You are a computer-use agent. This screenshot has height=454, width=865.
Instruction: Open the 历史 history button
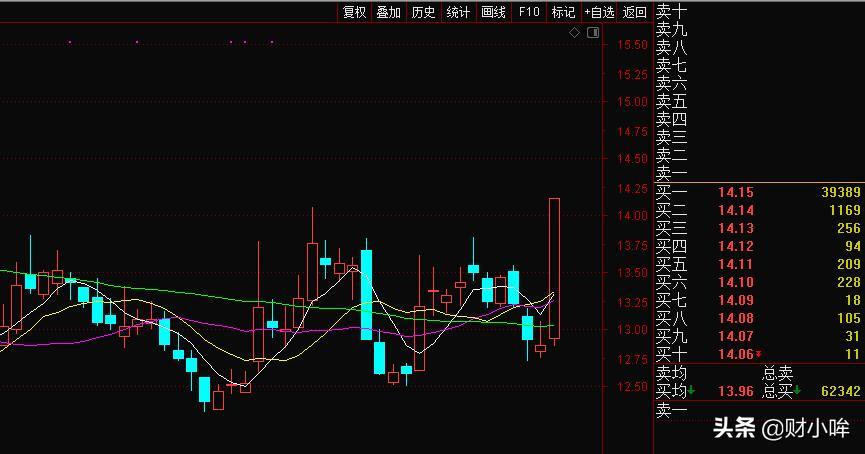coord(423,12)
